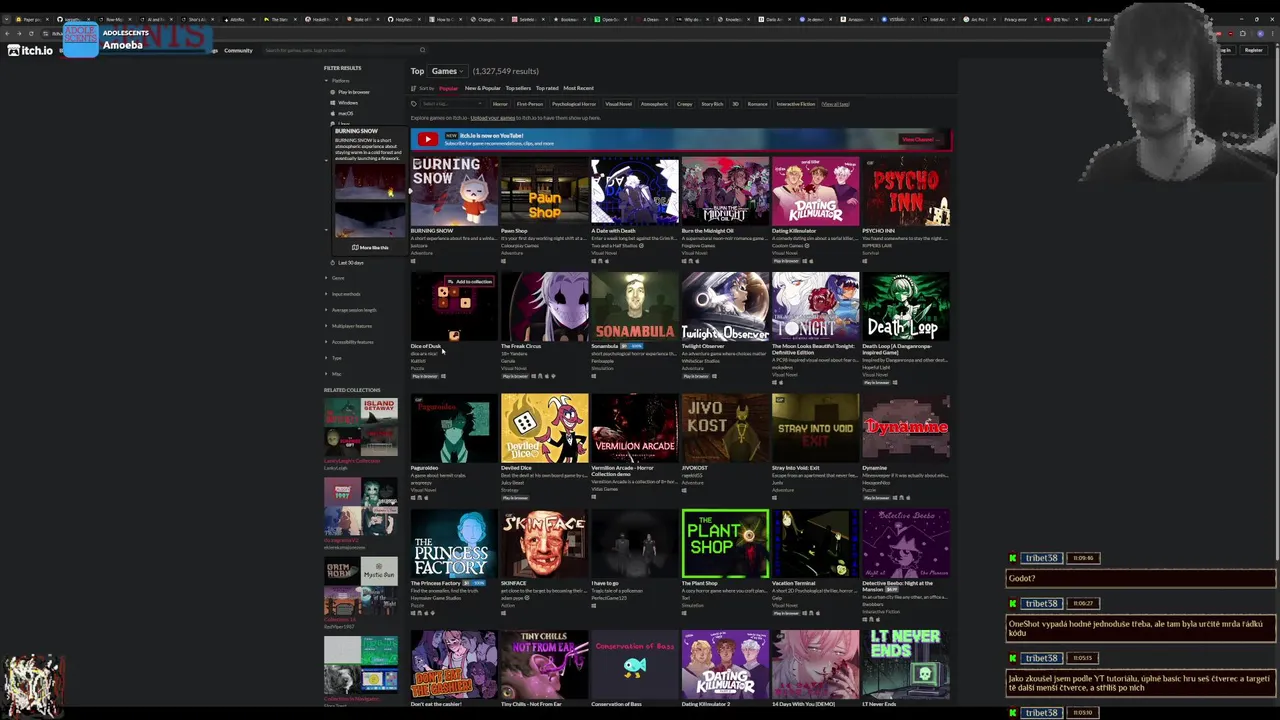Expand Average session length filter
The width and height of the screenshot is (1280, 720).
(x=352, y=310)
